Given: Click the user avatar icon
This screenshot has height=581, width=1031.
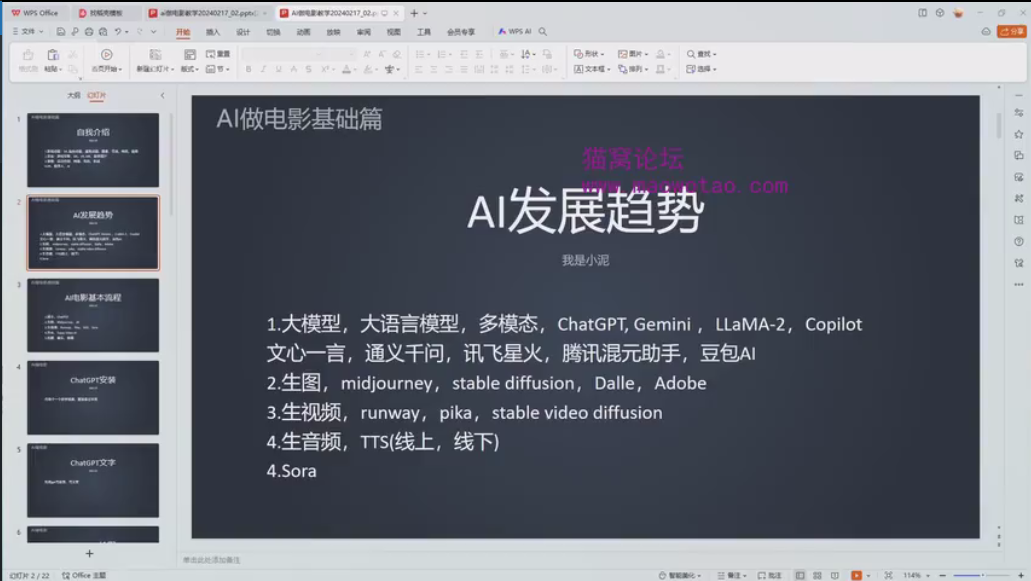Looking at the screenshot, I should pyautogui.click(x=959, y=13).
